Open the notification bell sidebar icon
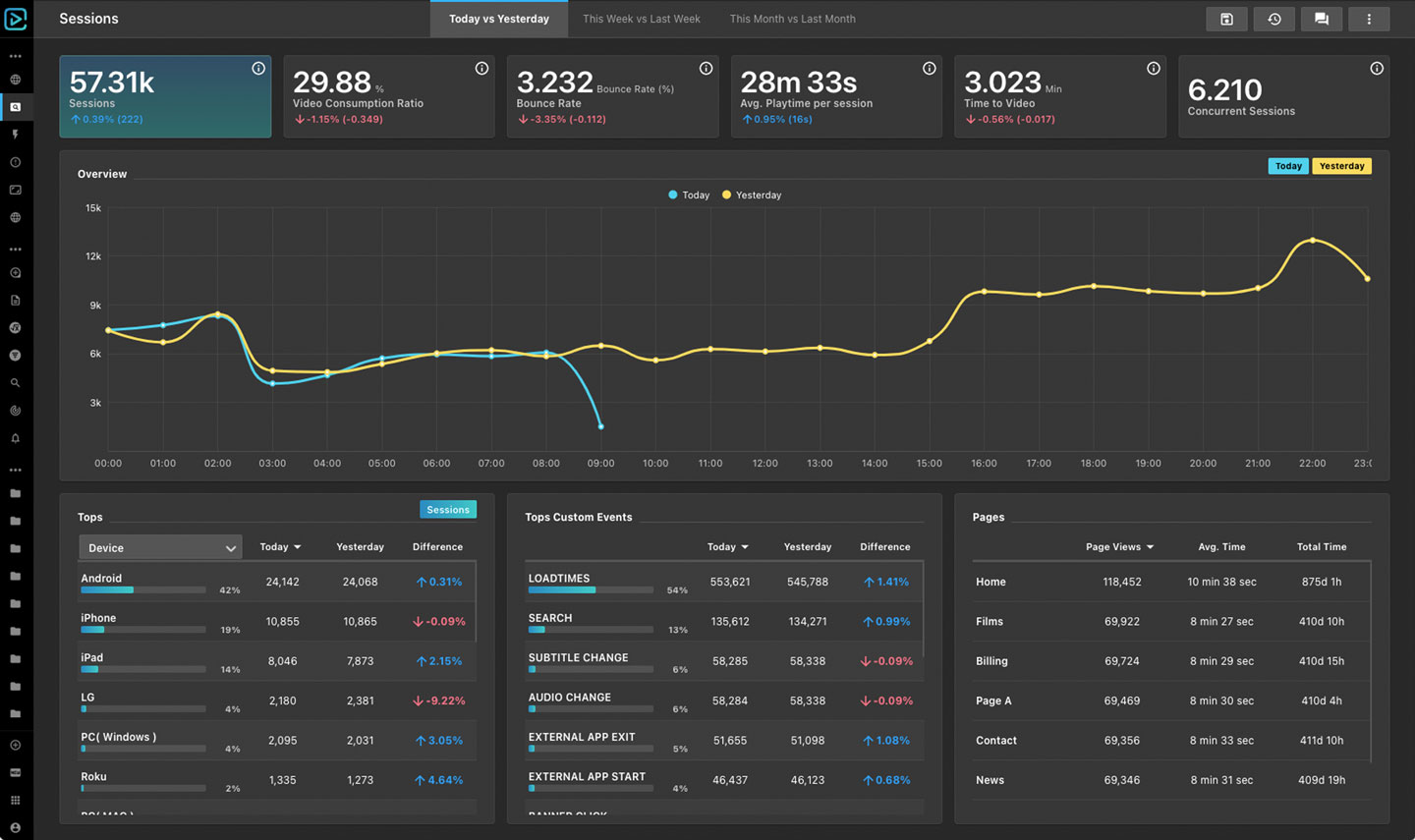Image resolution: width=1415 pixels, height=840 pixels. [15, 438]
